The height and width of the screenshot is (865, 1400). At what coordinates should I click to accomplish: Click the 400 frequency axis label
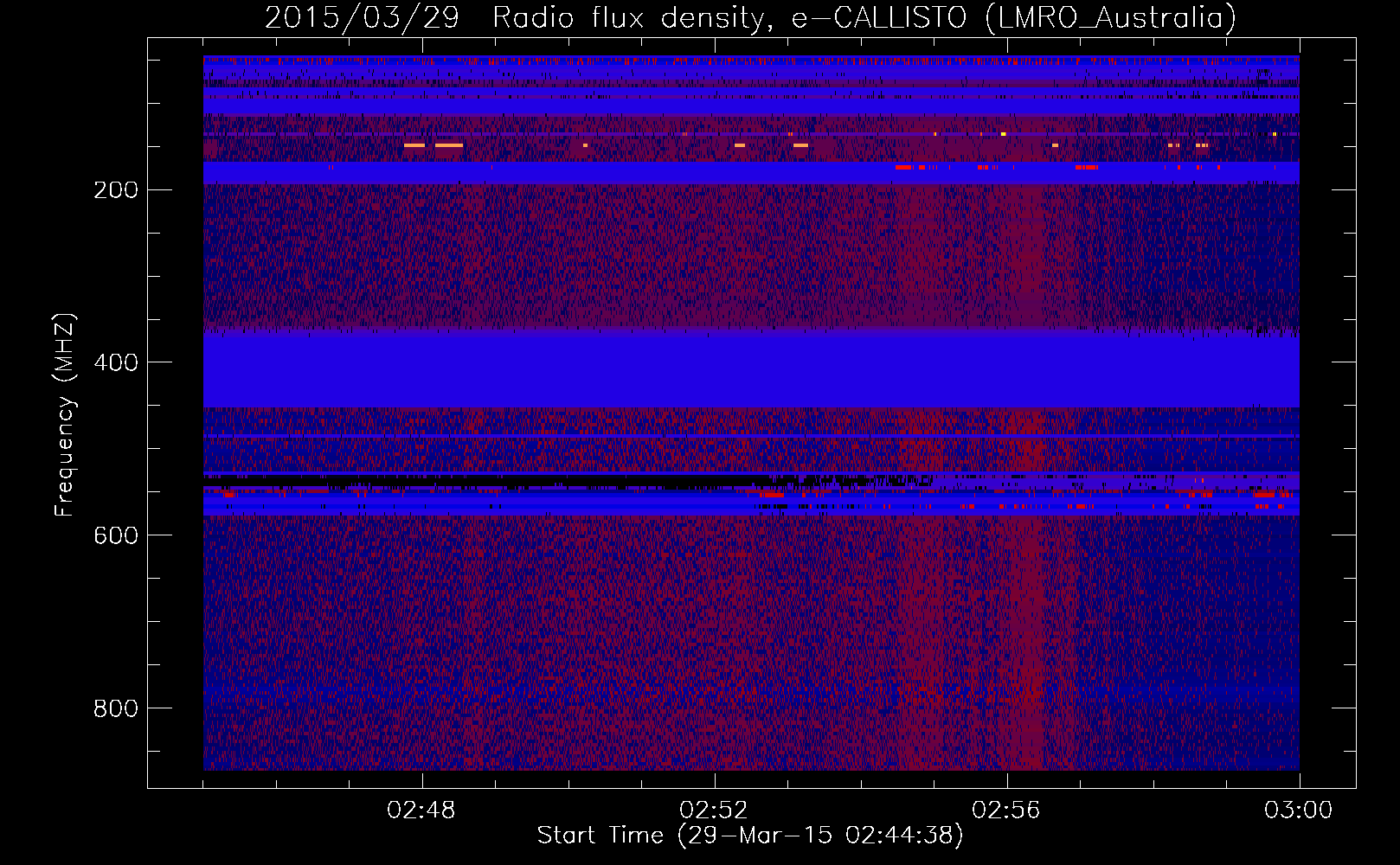(116, 362)
